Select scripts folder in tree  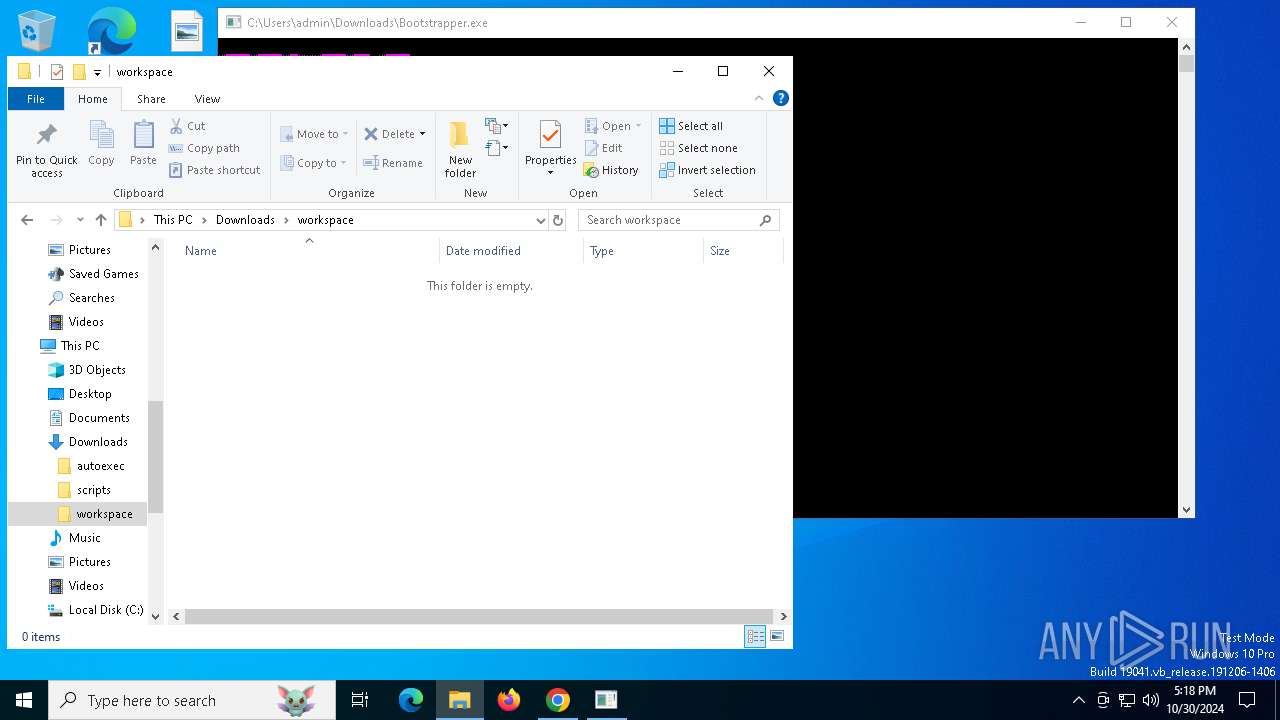pyautogui.click(x=93, y=490)
